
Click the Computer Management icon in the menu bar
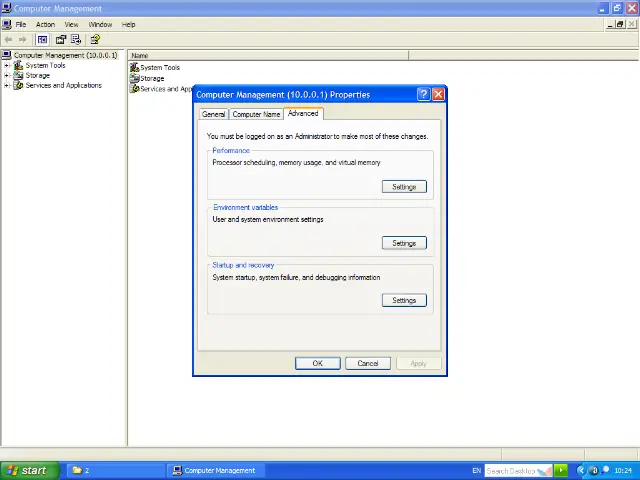7,24
